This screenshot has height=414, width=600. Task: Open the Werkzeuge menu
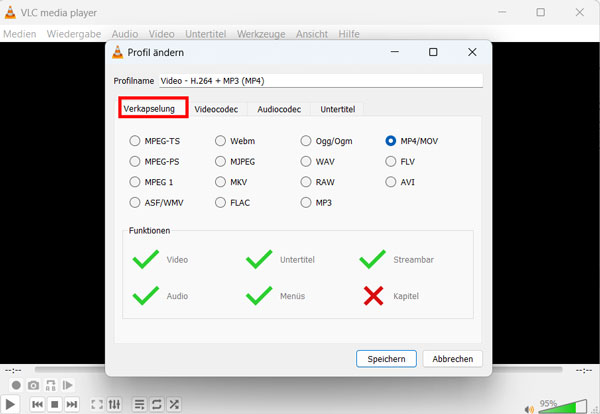pyautogui.click(x=261, y=34)
